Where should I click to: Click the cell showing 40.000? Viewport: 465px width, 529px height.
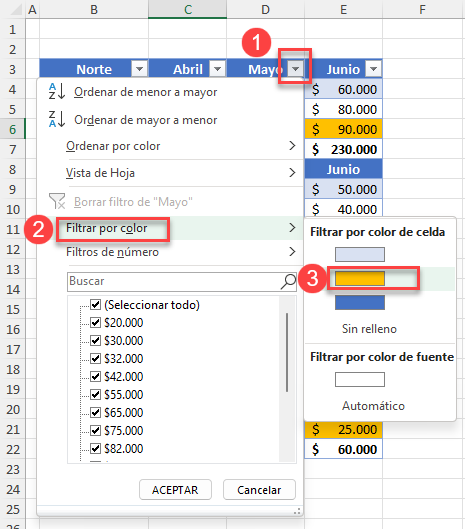click(x=344, y=208)
